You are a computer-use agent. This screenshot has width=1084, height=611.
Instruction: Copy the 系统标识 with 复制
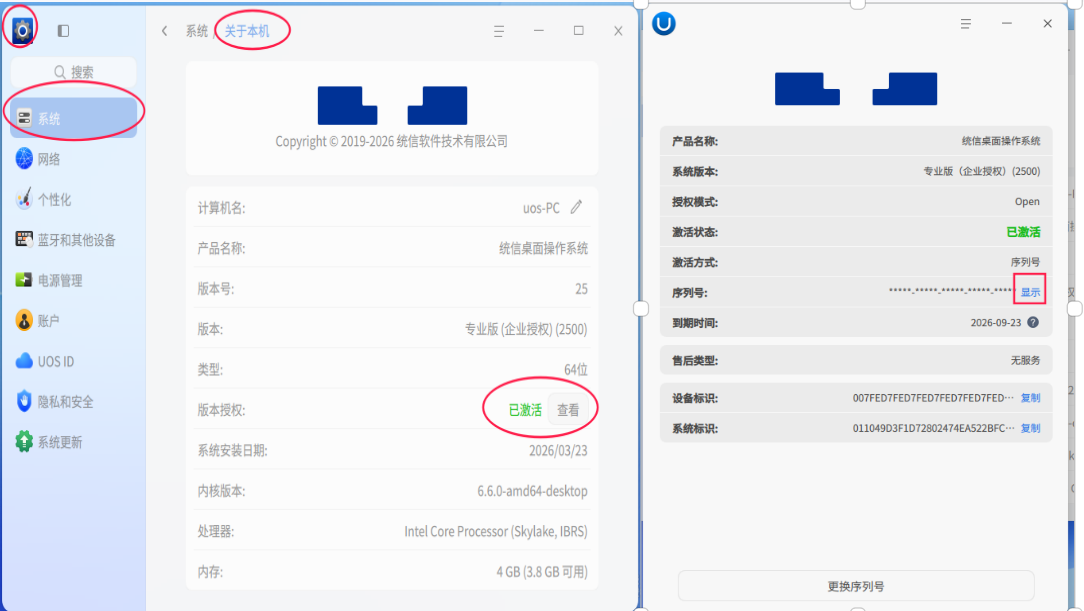point(1031,429)
